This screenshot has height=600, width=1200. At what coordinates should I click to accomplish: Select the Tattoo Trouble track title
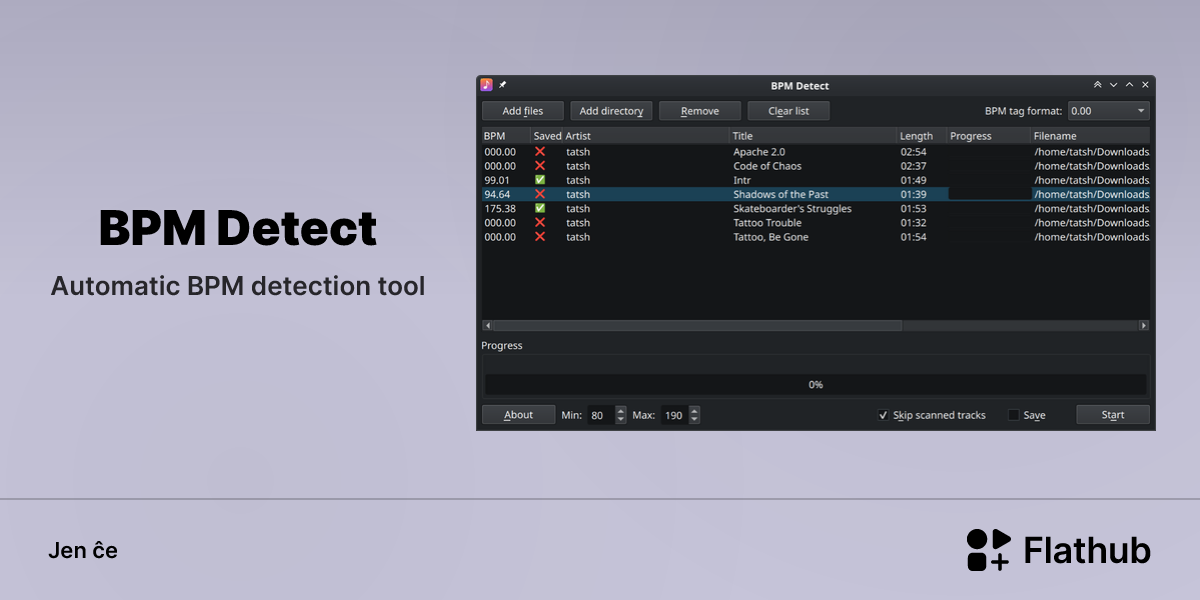tap(767, 223)
